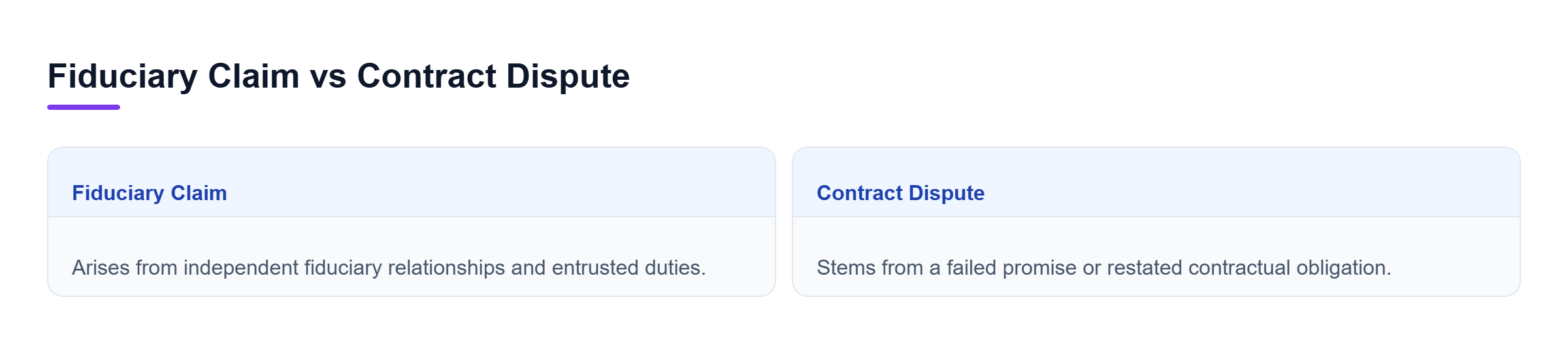Click the purple accent bar under the title
This screenshot has height=344, width=1568.
(84, 107)
